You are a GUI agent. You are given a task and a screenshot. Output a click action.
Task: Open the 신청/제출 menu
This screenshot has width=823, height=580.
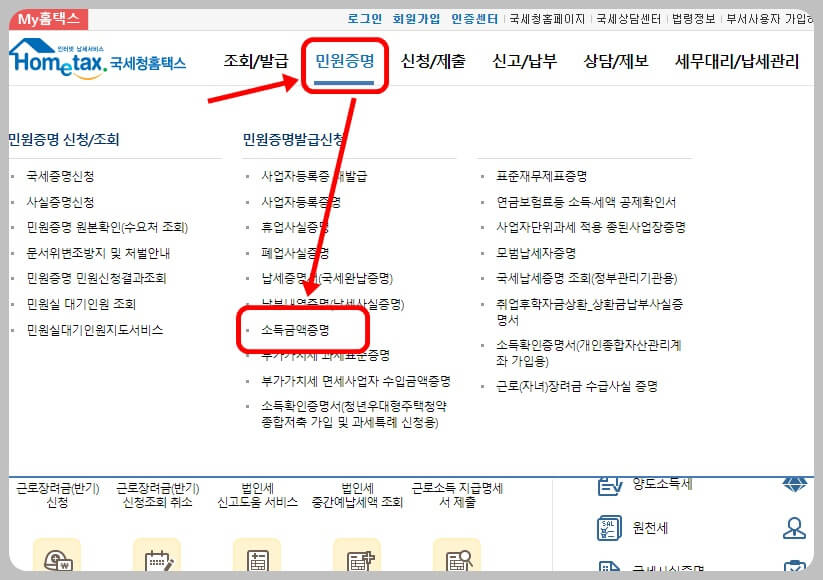click(x=433, y=61)
